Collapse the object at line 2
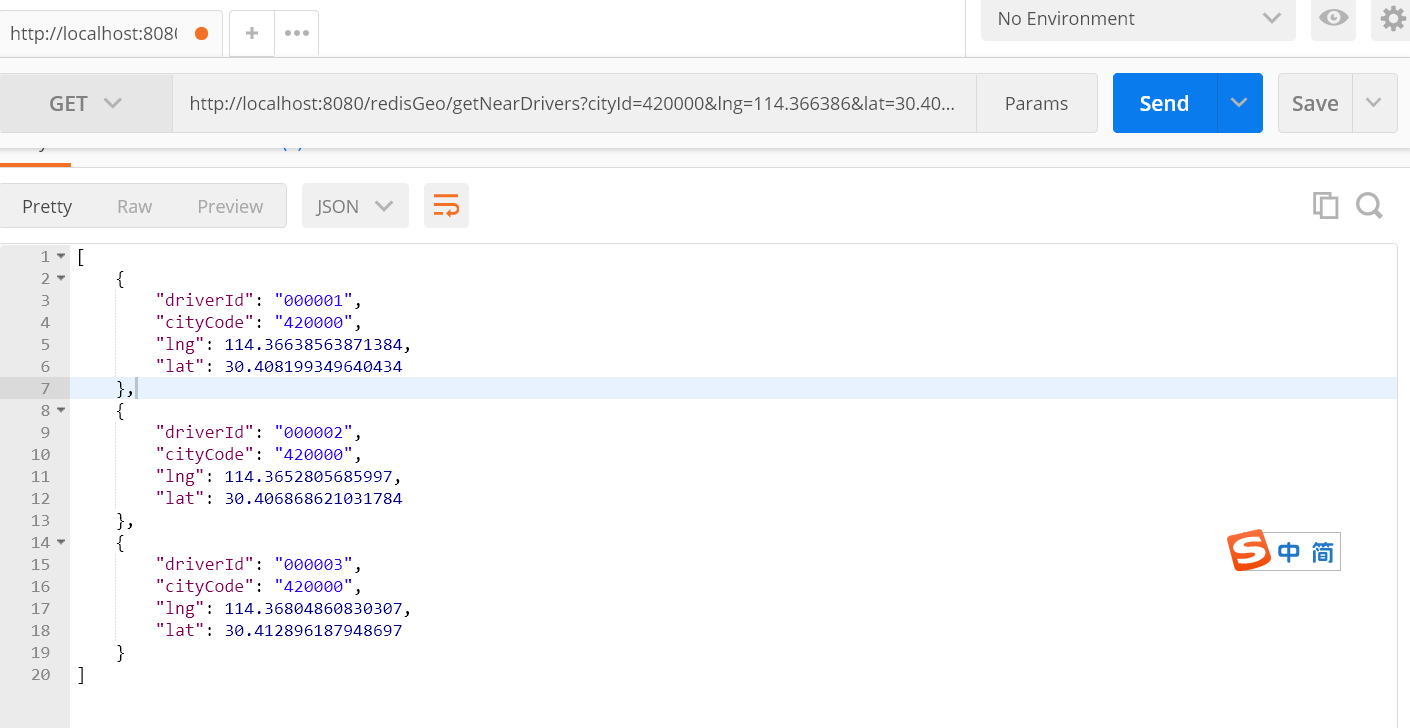 point(61,279)
